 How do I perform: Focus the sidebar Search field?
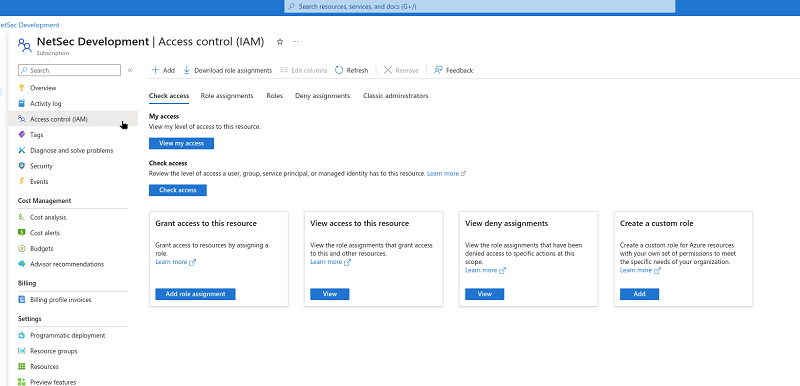tap(69, 70)
